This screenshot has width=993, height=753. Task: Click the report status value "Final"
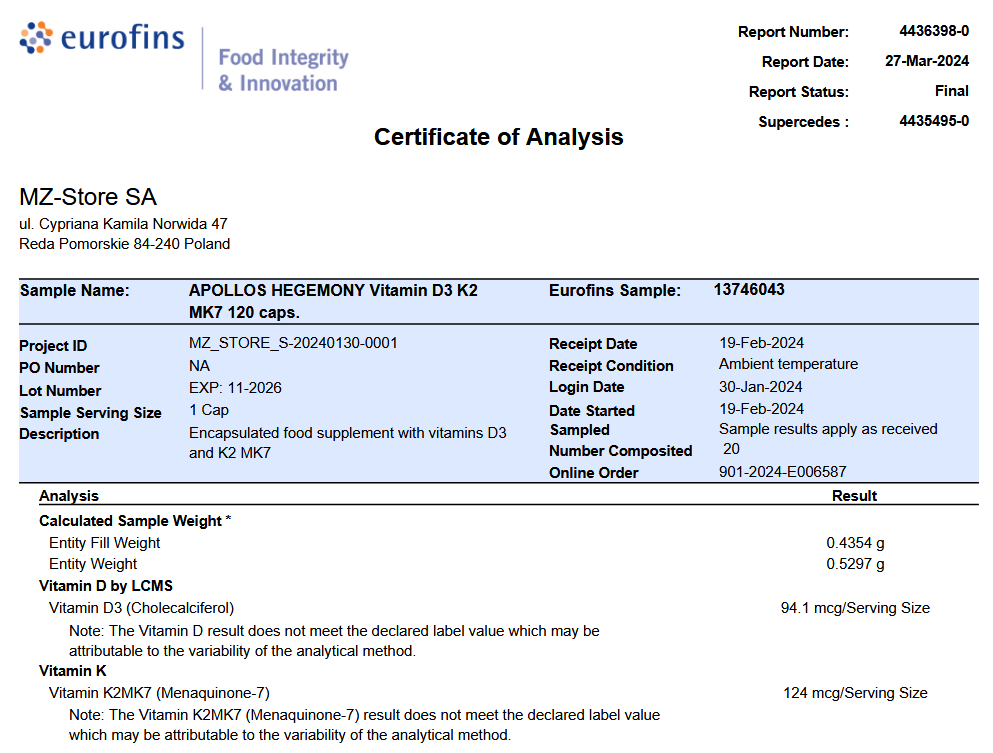952,91
